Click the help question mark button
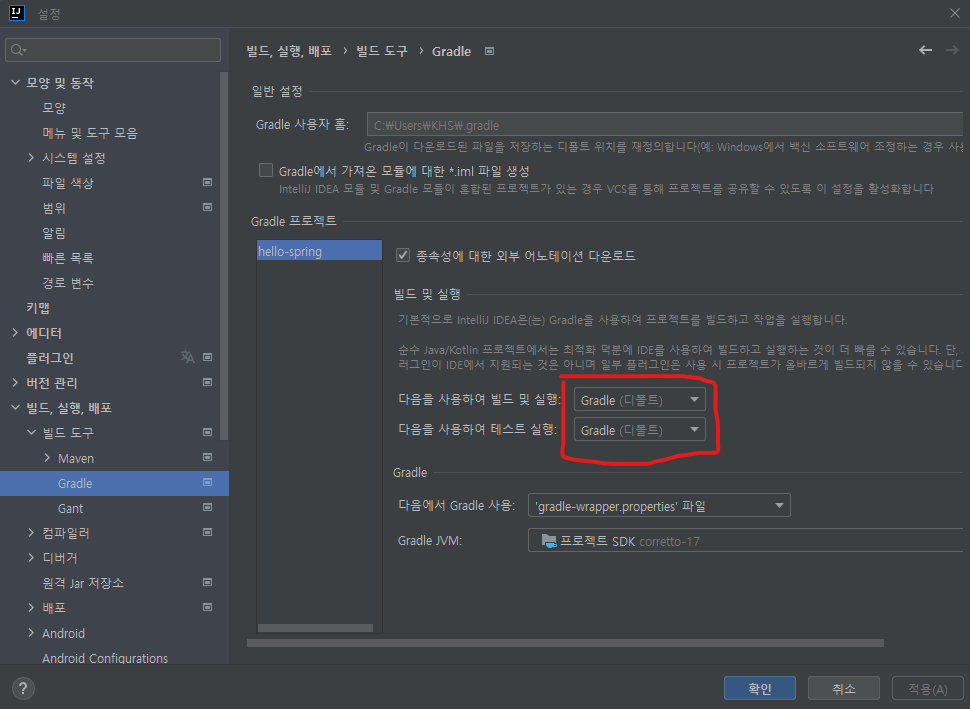The image size is (970, 709). (23, 688)
